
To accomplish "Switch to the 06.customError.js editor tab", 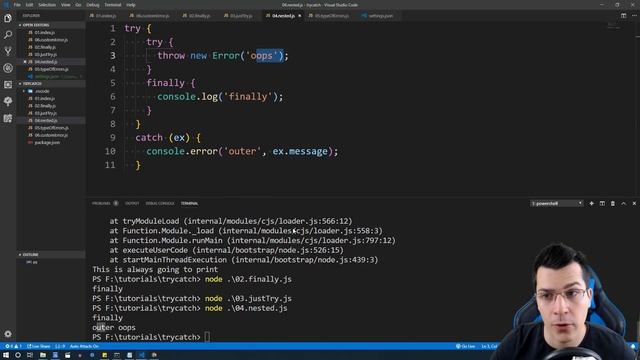I will [150, 16].
